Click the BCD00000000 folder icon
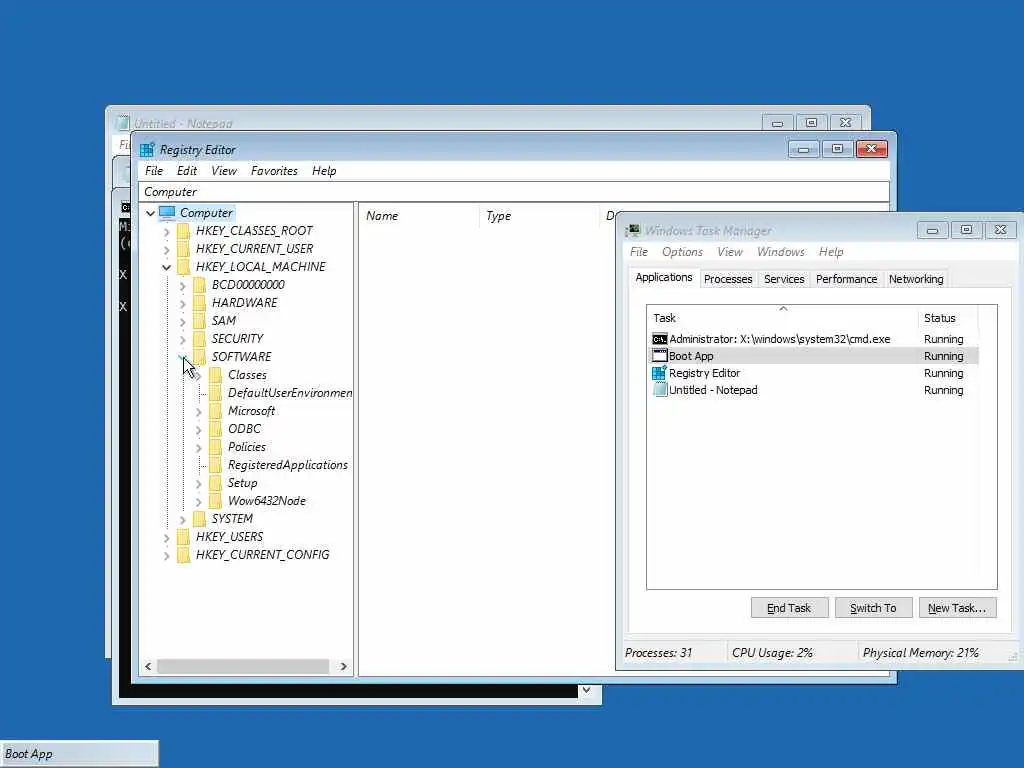 200,285
